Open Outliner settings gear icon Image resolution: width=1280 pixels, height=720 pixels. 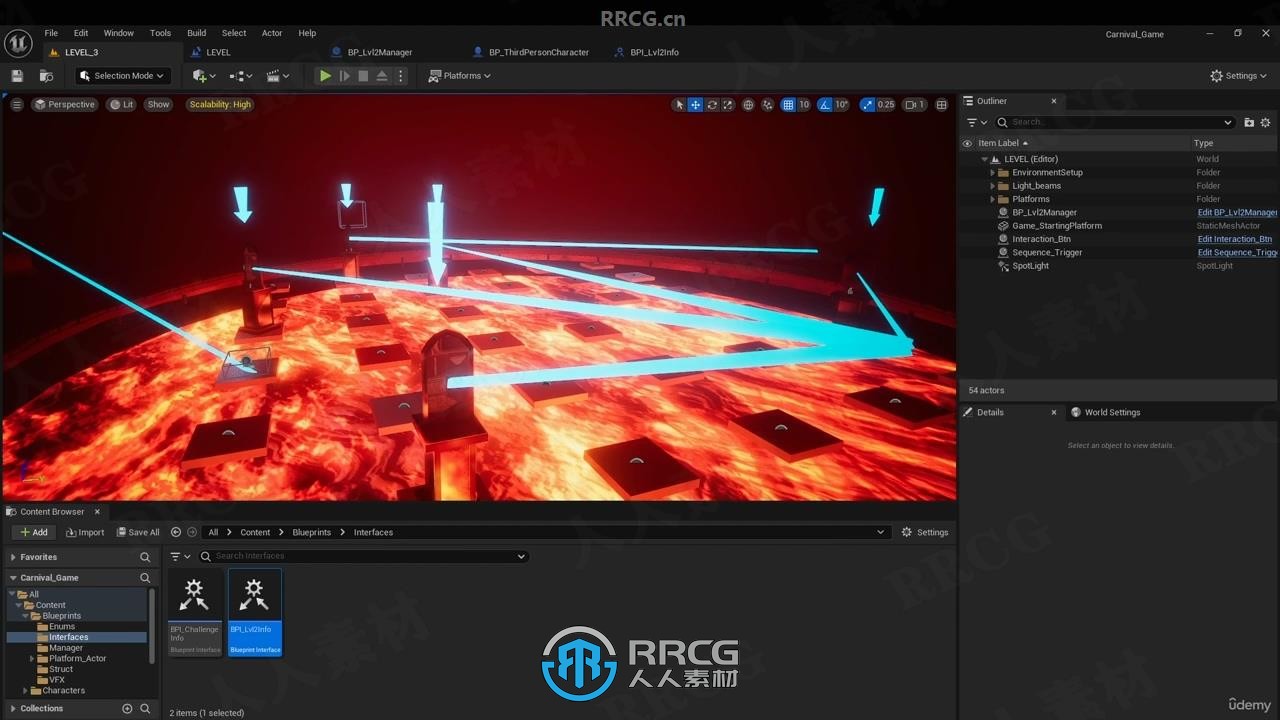pyautogui.click(x=1265, y=122)
